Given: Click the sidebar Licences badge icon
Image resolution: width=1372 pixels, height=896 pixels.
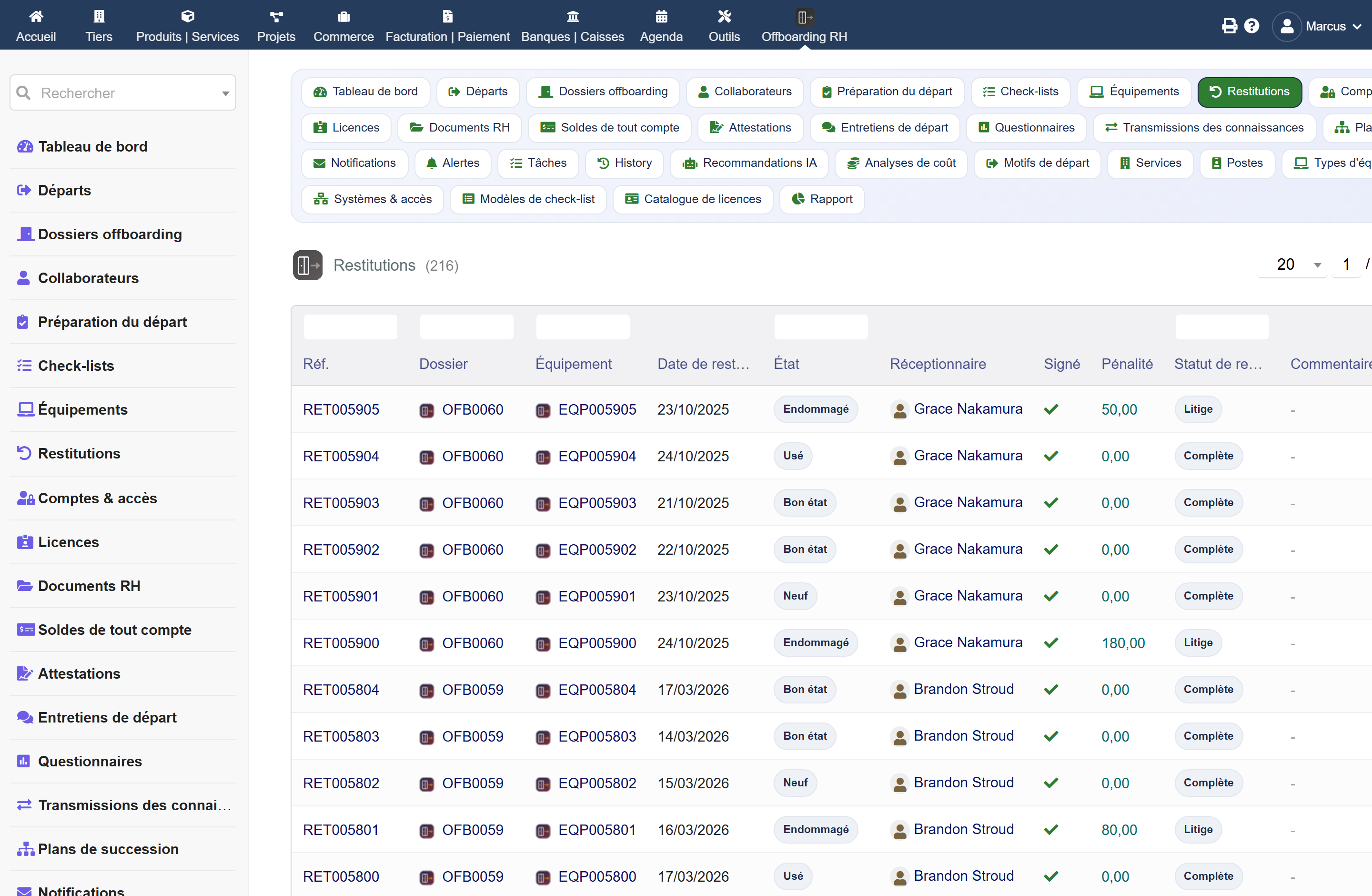Looking at the screenshot, I should [25, 542].
